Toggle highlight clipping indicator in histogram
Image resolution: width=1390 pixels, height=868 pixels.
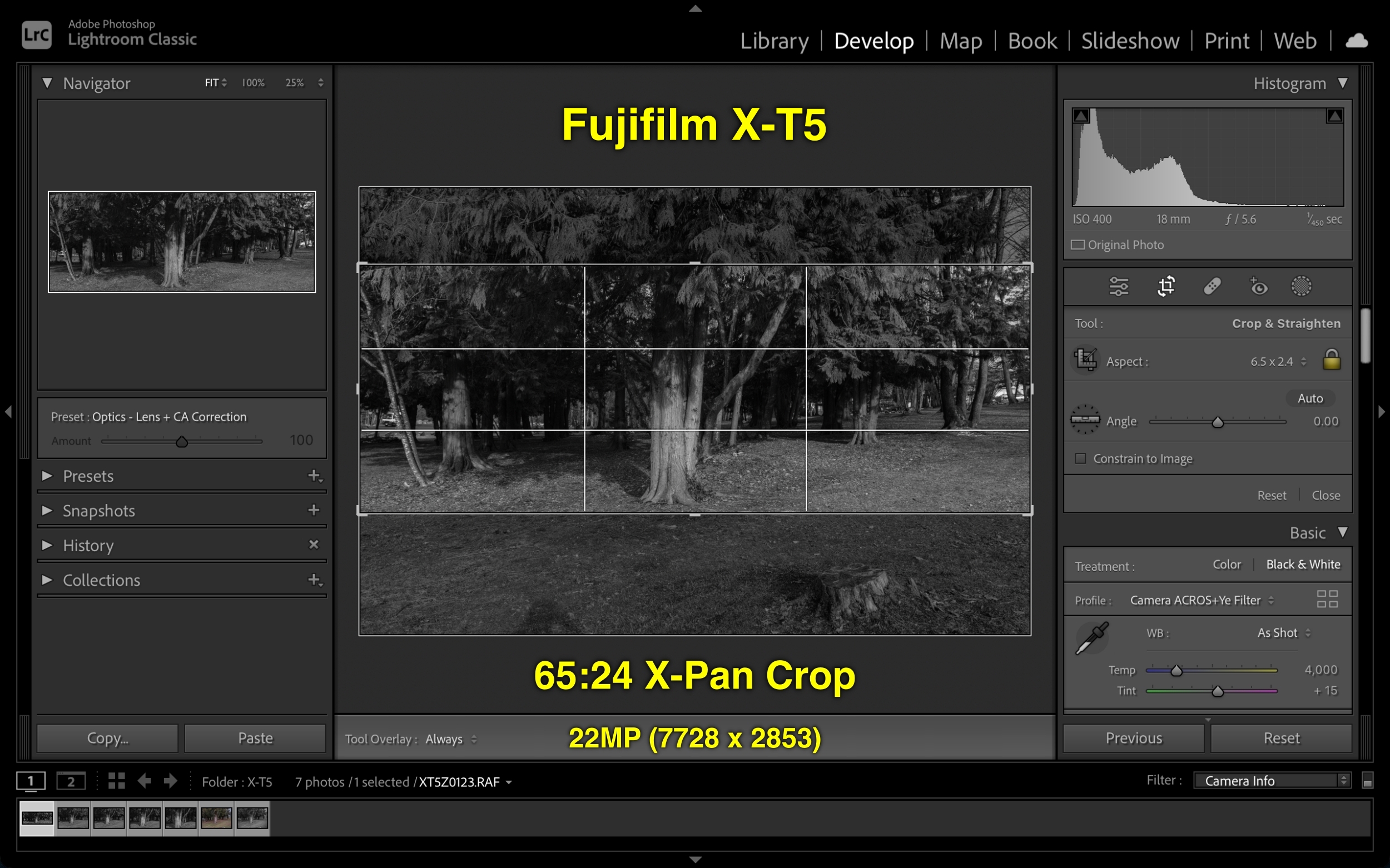1334,116
